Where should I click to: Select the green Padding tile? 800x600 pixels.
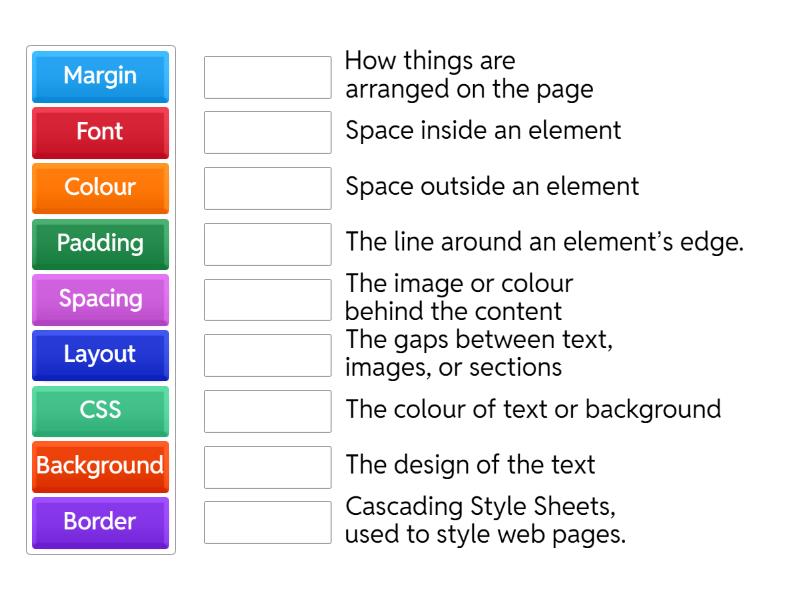coord(100,243)
